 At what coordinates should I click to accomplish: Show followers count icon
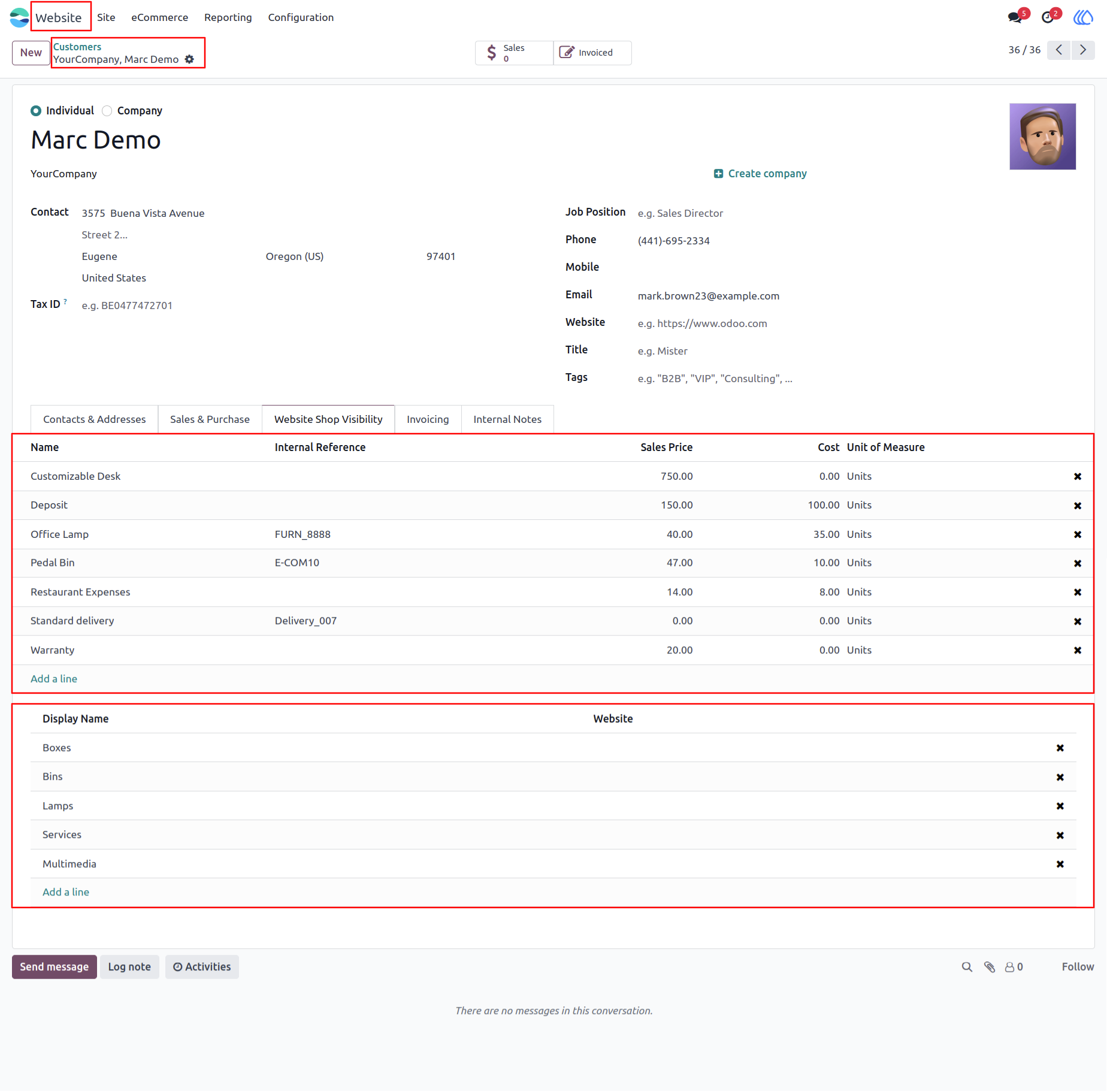(x=1014, y=967)
